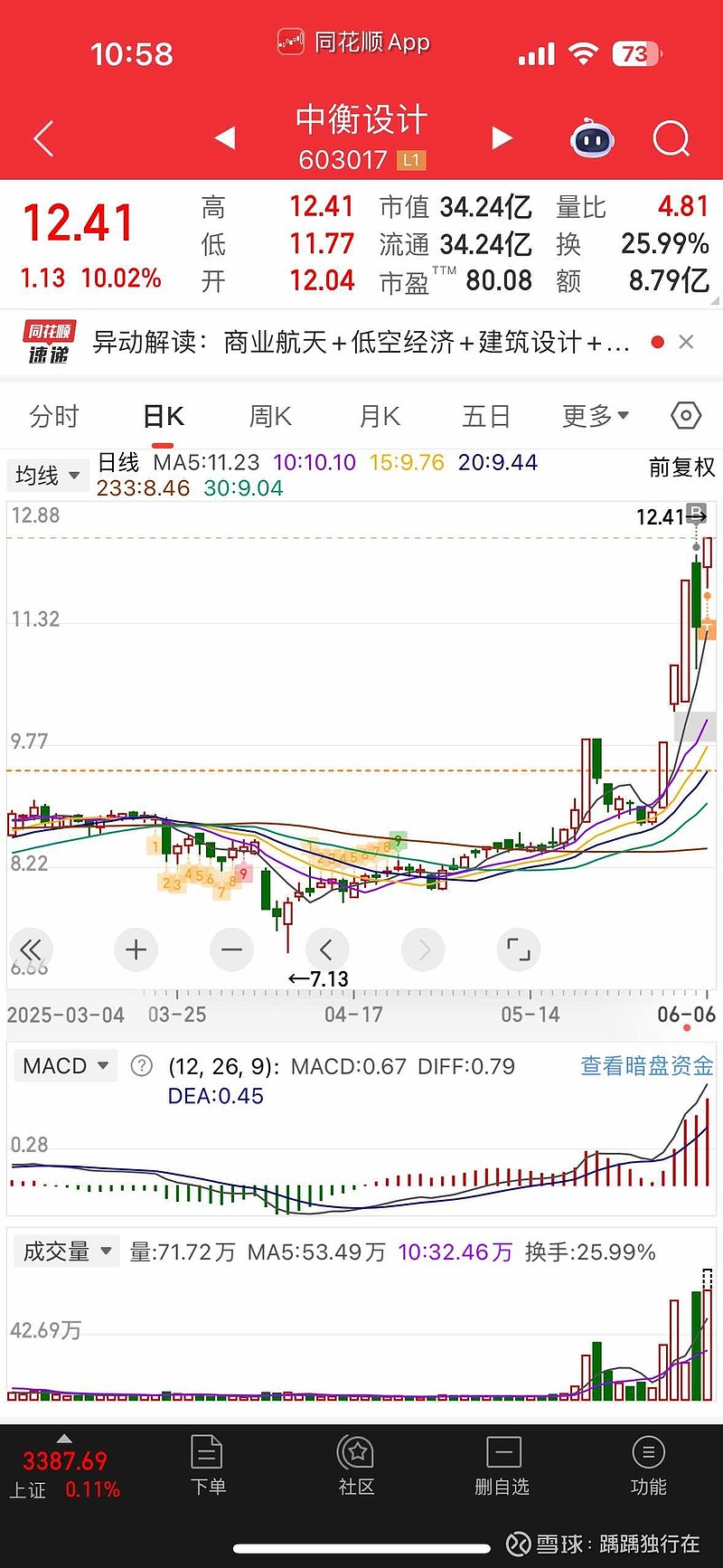The width and height of the screenshot is (723, 1568).
Task: Expand the 成交量 indicator dropdown
Action: point(67,1252)
